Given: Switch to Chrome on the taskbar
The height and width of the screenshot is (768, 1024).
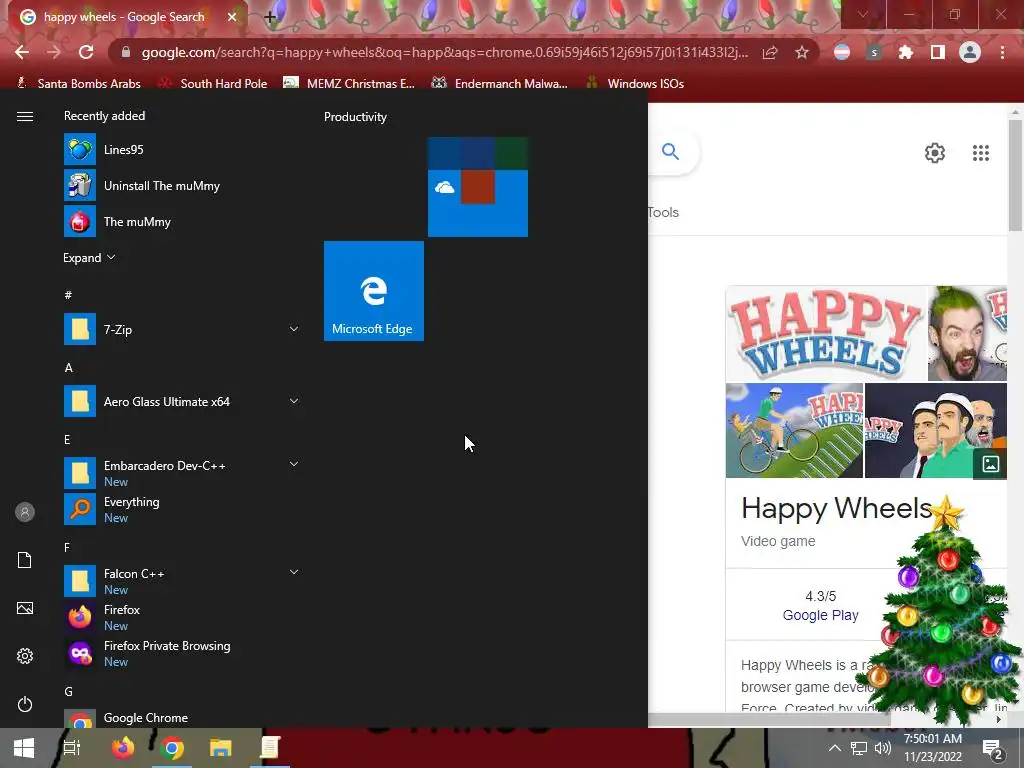Looking at the screenshot, I should pos(172,748).
